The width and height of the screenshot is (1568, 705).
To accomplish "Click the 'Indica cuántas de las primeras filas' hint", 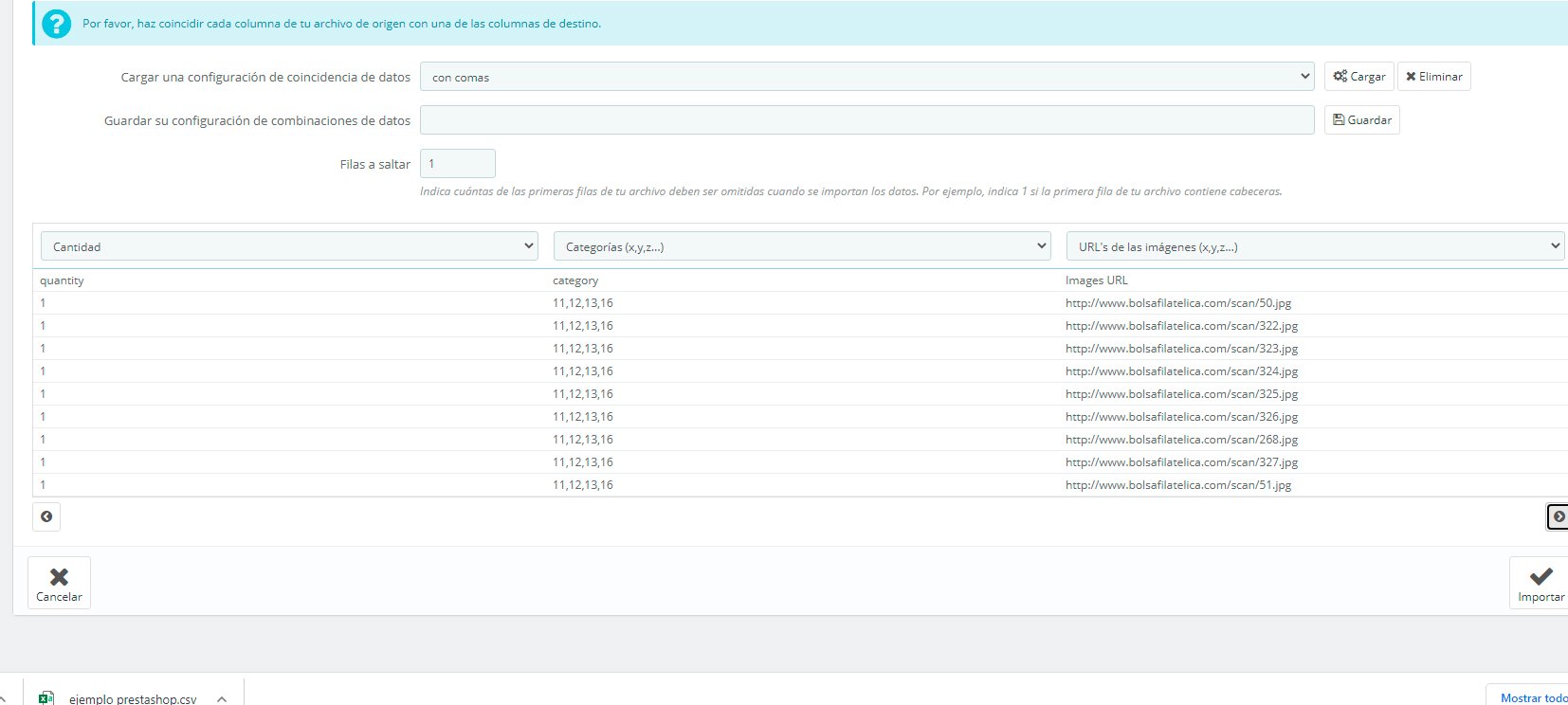I will [850, 191].
